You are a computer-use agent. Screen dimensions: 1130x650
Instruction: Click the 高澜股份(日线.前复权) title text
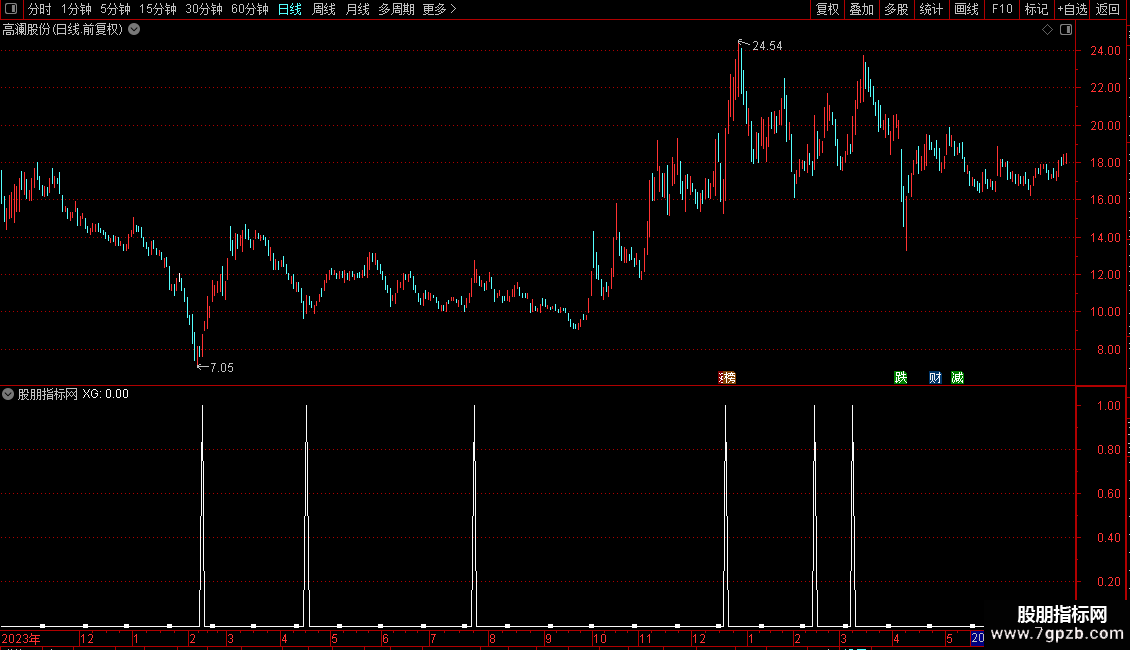[63, 30]
